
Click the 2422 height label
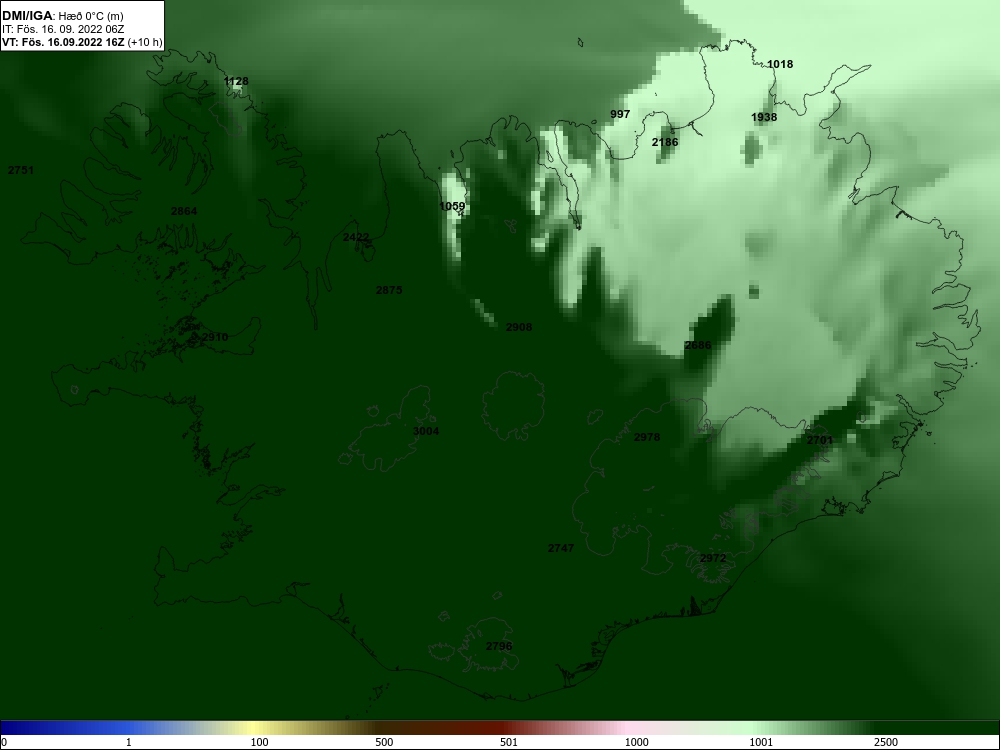[x=356, y=237]
